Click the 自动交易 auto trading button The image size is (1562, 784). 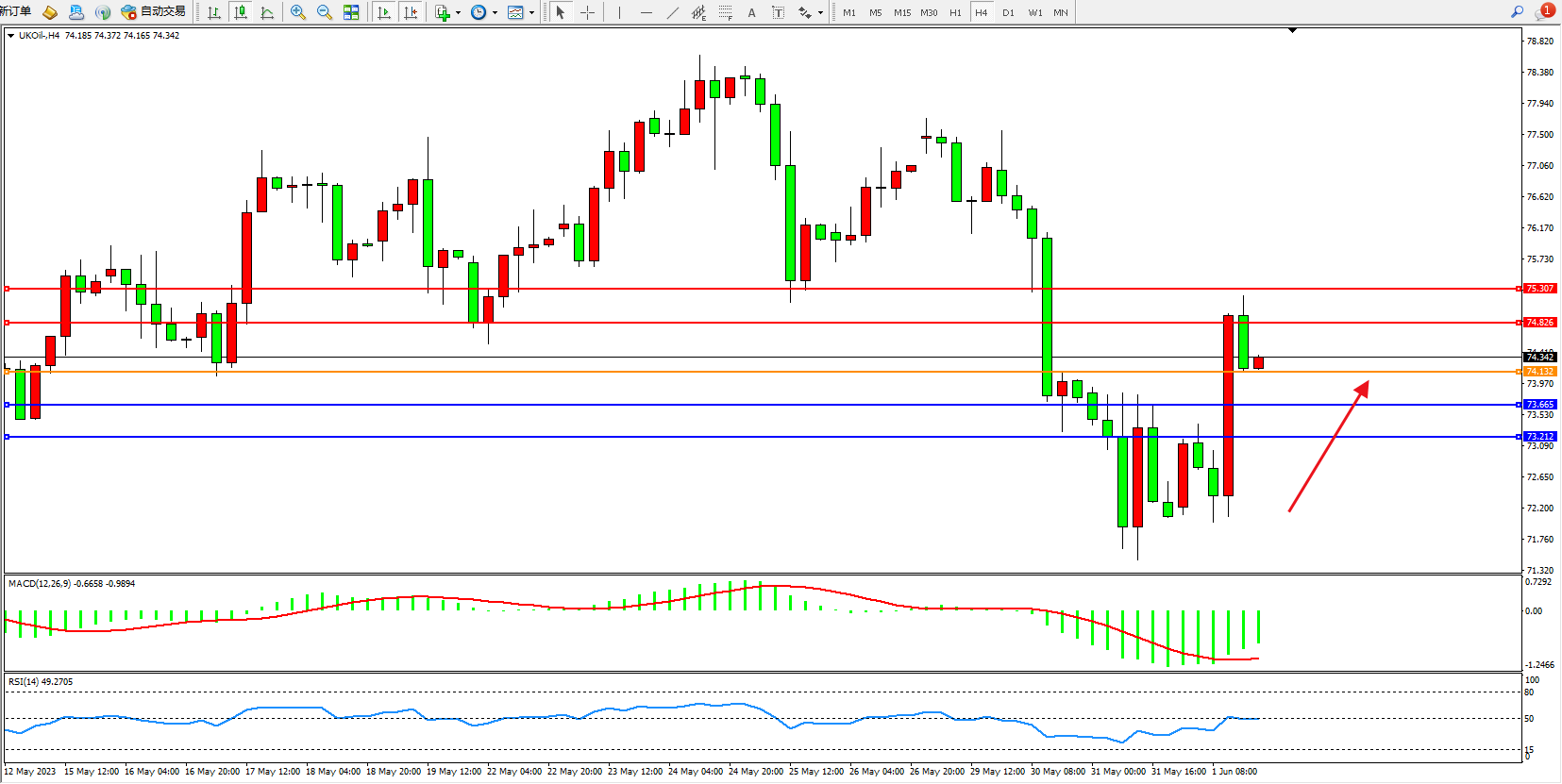click(x=153, y=12)
